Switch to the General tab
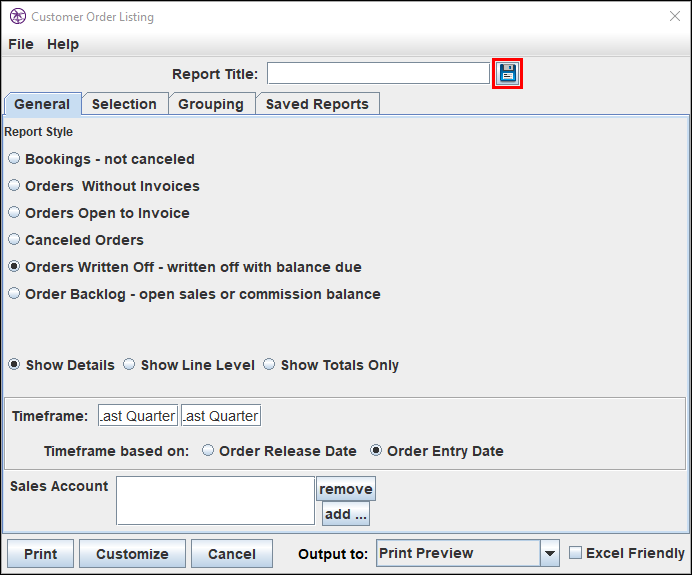Image resolution: width=692 pixels, height=575 pixels. (42, 104)
